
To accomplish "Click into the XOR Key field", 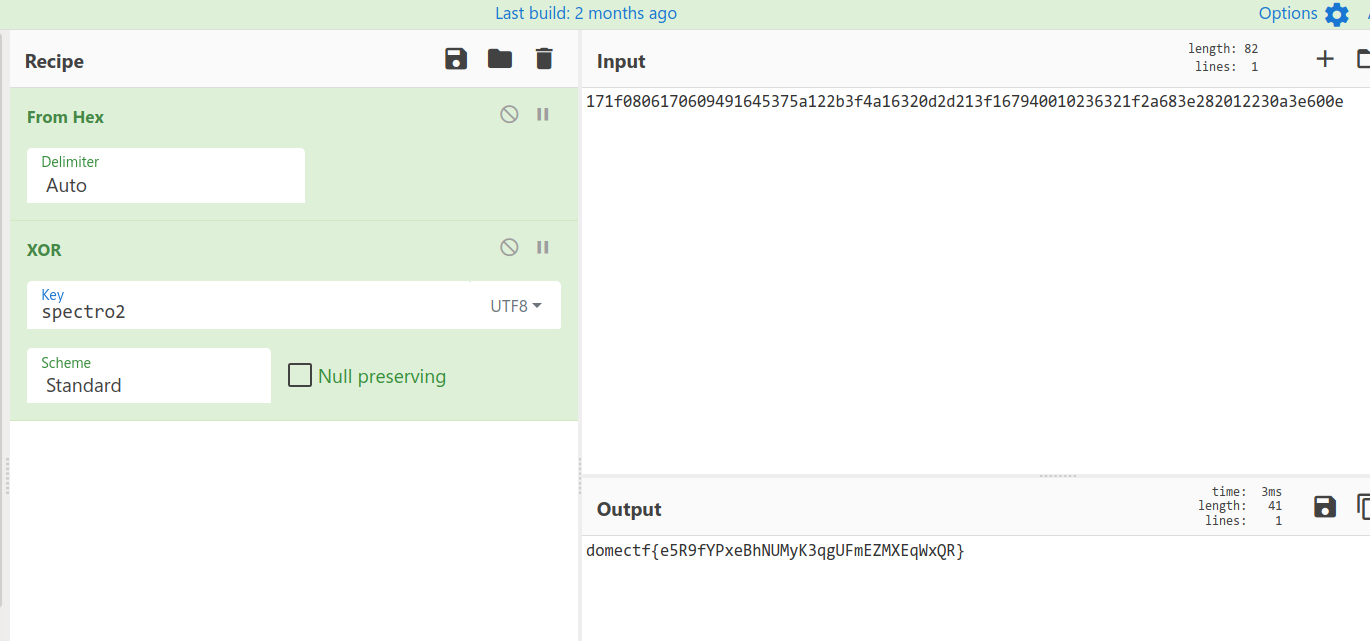I will coord(250,312).
